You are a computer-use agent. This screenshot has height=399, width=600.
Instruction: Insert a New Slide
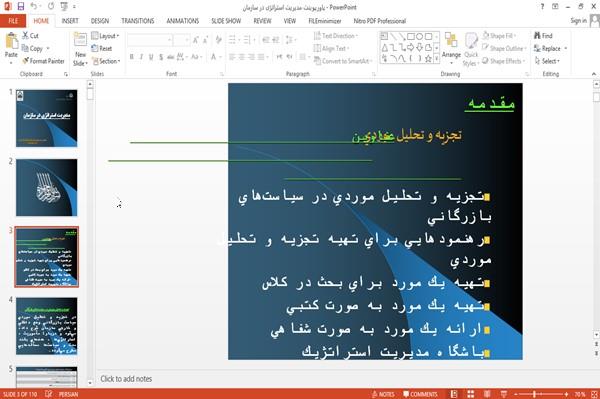(80, 49)
